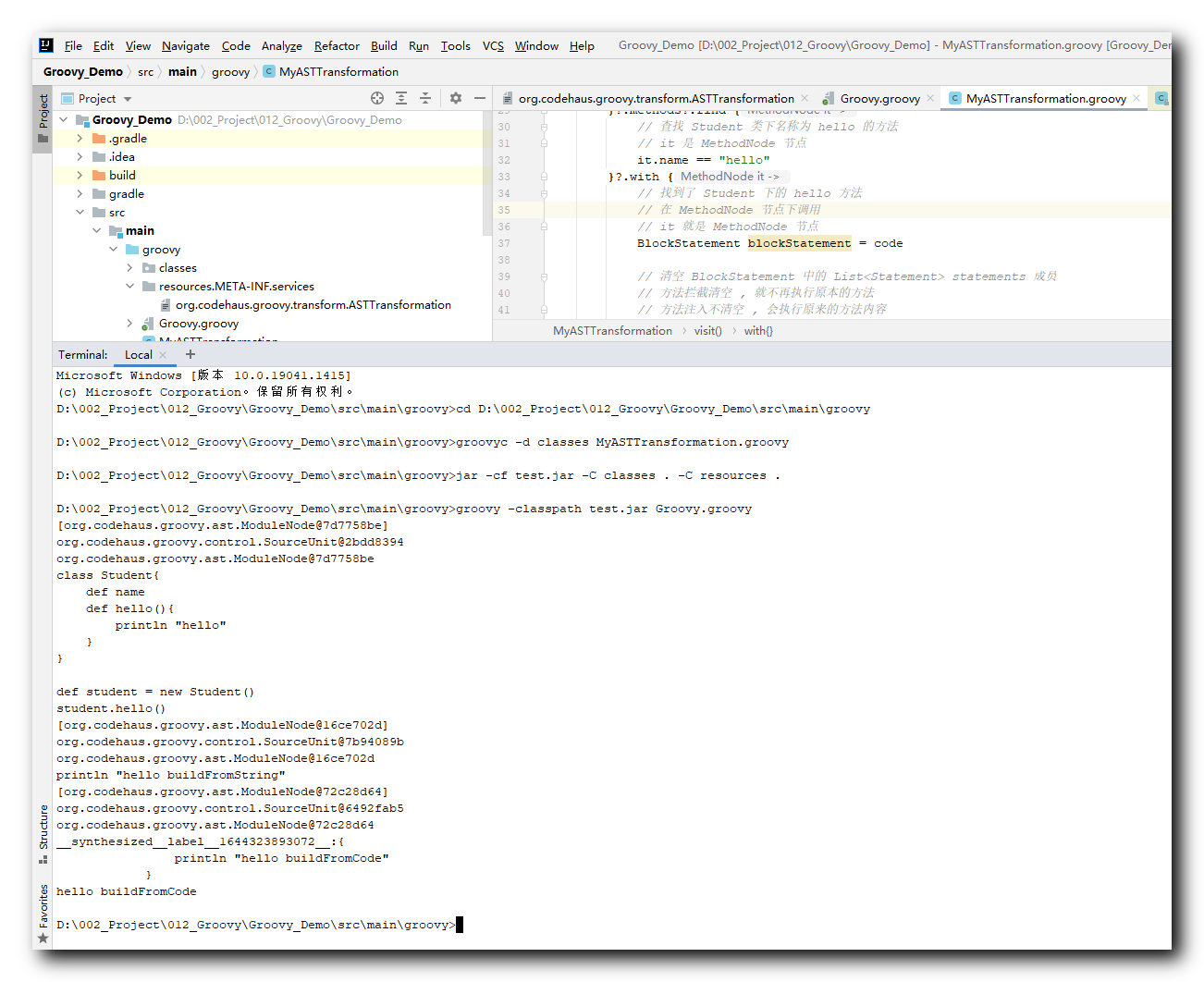Toggle the Project tool window side button
The width and height of the screenshot is (1204, 982).
(43, 118)
